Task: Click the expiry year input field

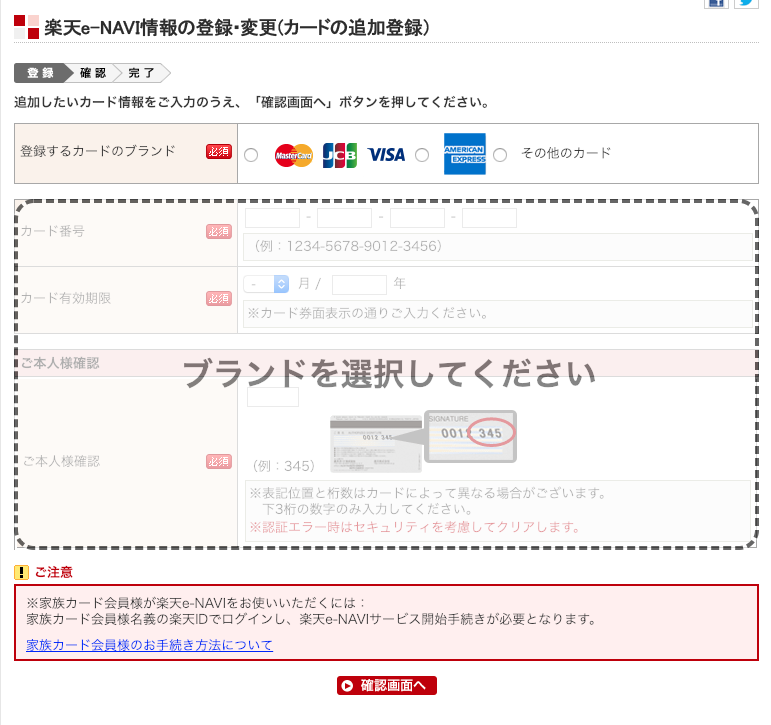Action: (359, 284)
